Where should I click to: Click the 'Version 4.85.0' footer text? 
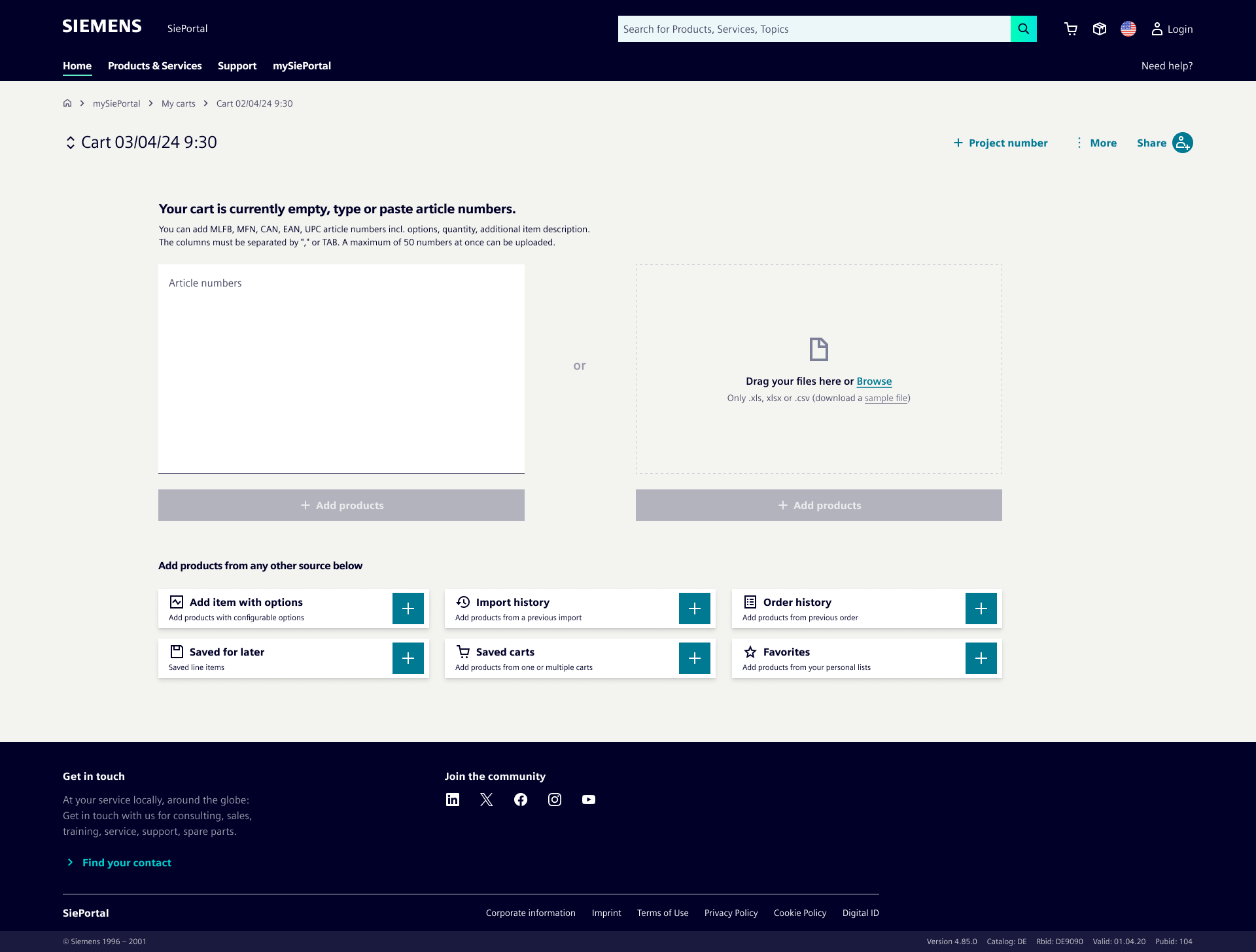click(x=952, y=942)
